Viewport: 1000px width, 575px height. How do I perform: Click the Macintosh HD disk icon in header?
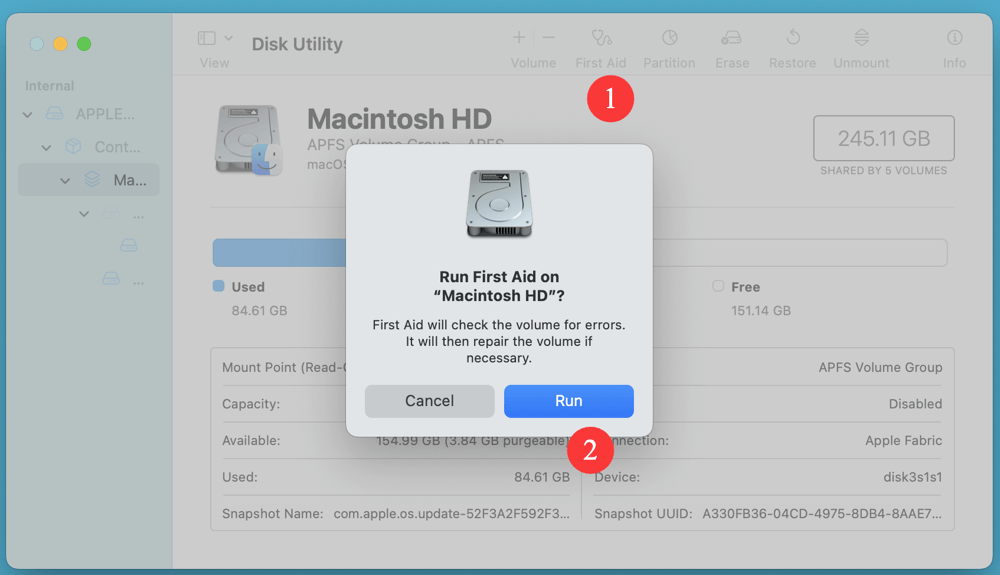(249, 140)
